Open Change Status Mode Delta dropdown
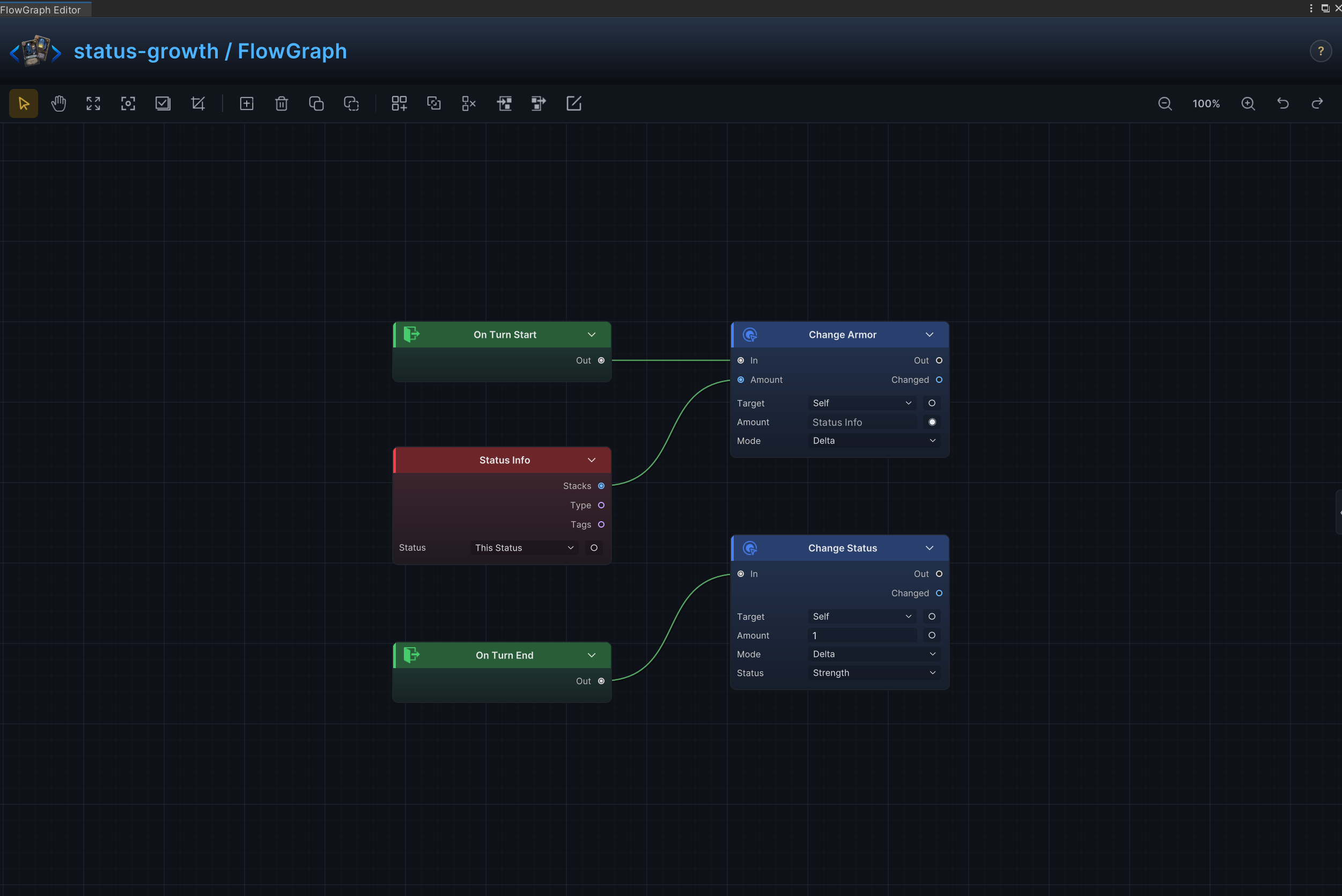The width and height of the screenshot is (1342, 896). pyautogui.click(x=874, y=654)
